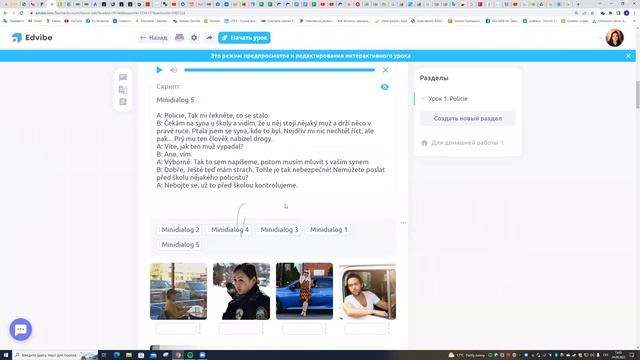This screenshot has width=640, height=360.
Task: Click the answer box under café photo
Action: pyautogui.click(x=176, y=329)
